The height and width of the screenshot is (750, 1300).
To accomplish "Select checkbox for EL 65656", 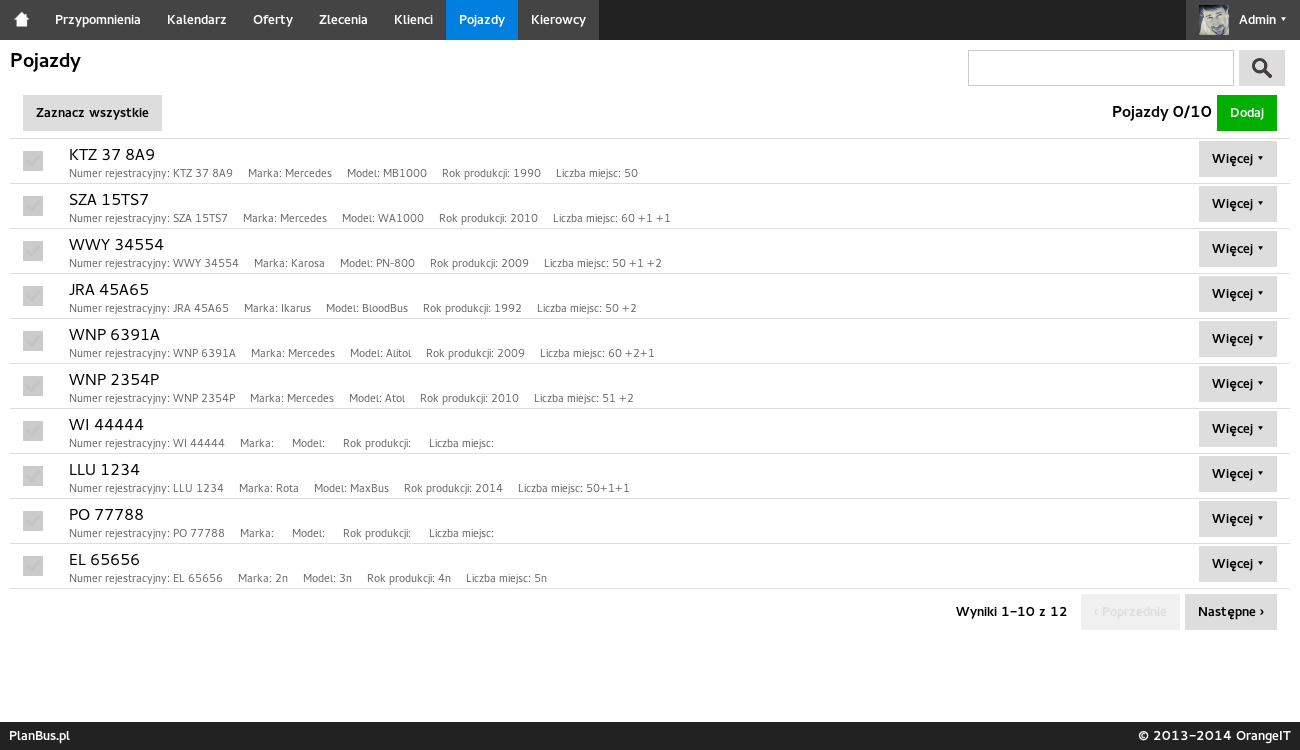I will (33, 566).
